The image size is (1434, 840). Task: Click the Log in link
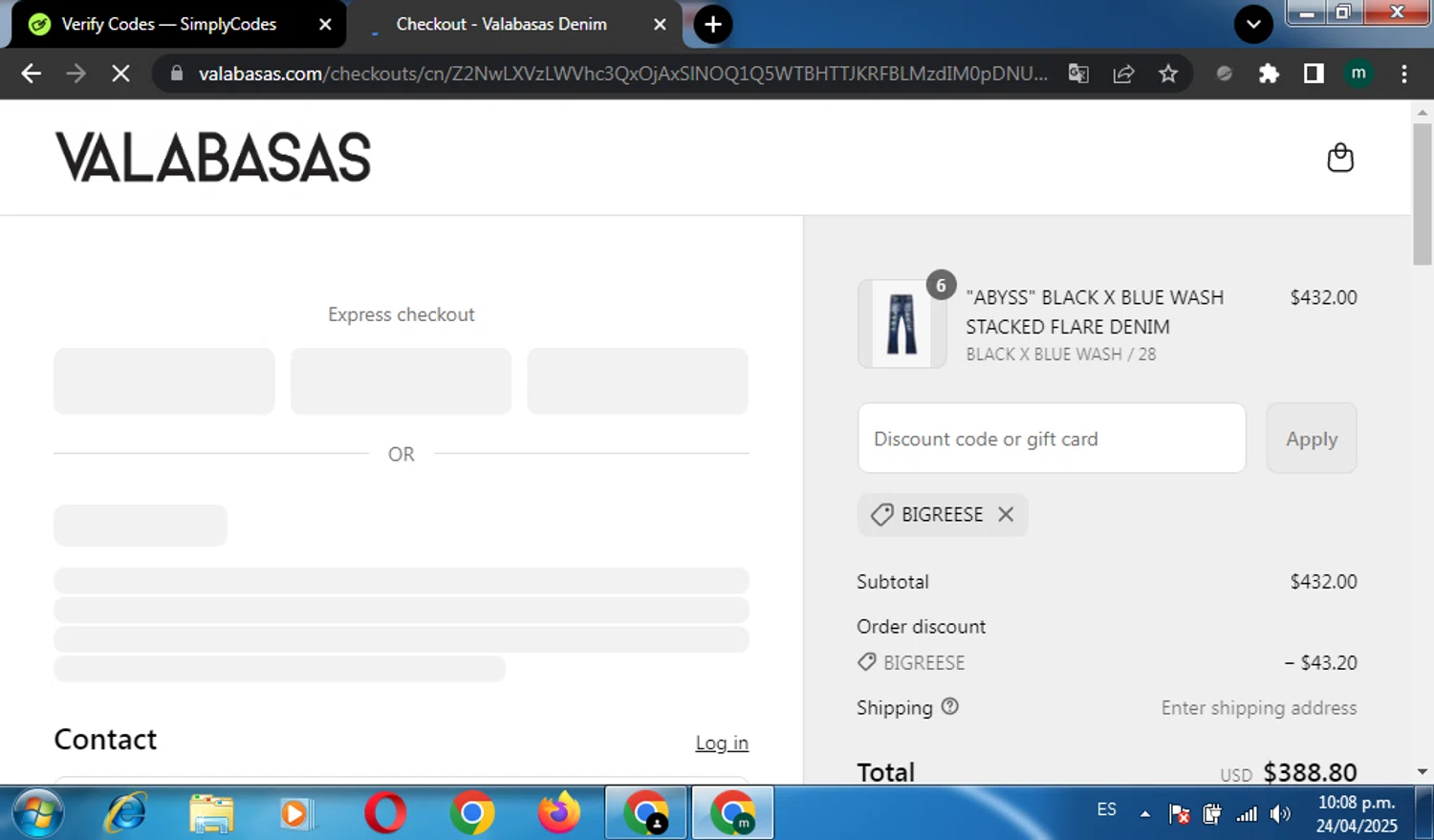(722, 743)
